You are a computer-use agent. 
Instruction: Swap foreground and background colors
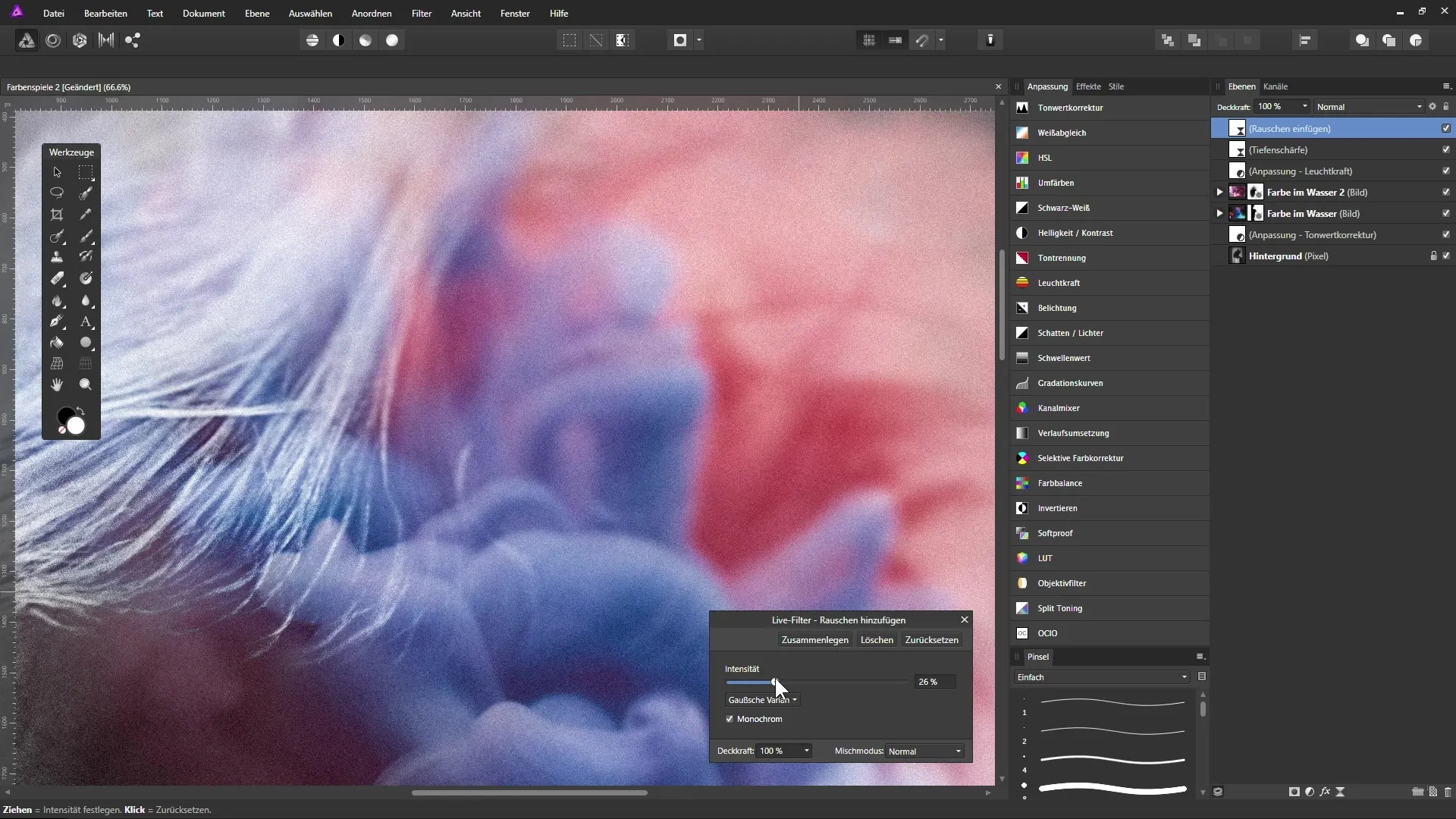coord(80,411)
